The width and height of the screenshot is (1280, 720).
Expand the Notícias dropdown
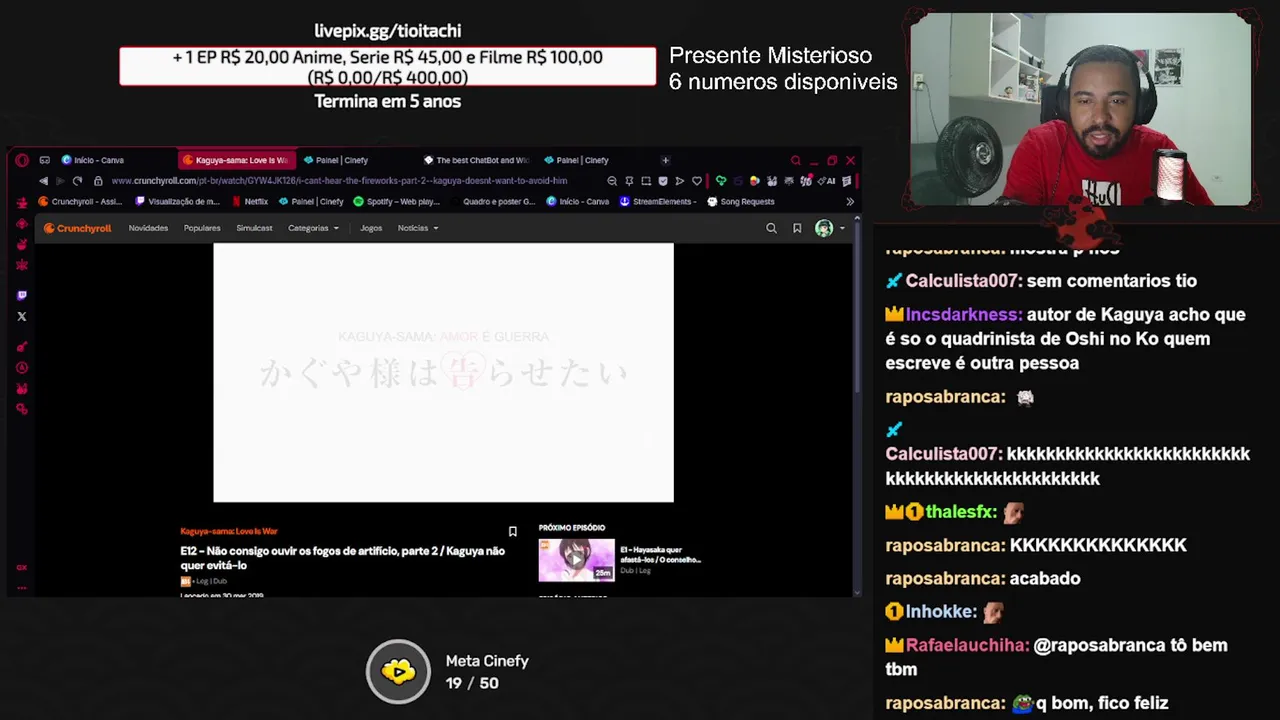pyautogui.click(x=418, y=228)
